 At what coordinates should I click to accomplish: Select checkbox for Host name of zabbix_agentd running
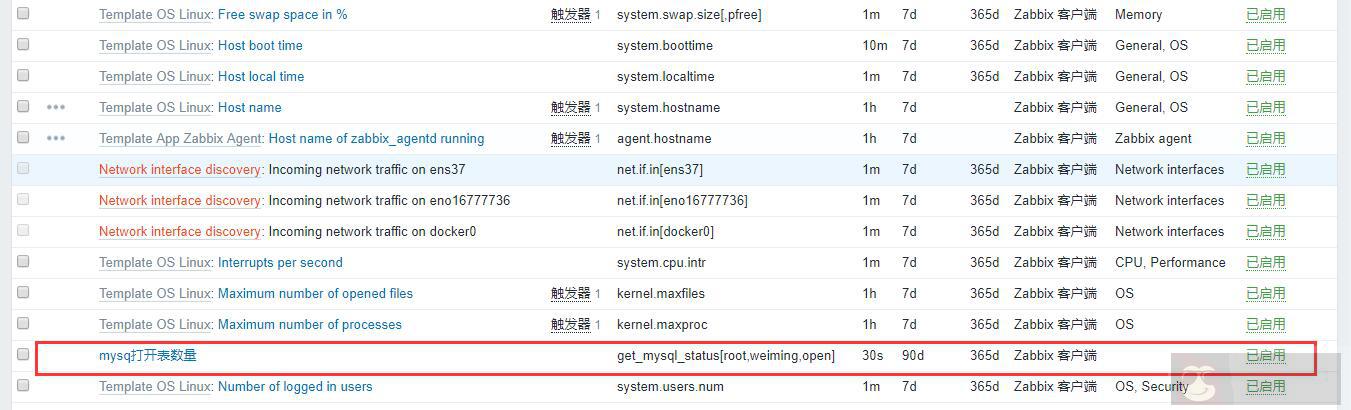click(23, 138)
